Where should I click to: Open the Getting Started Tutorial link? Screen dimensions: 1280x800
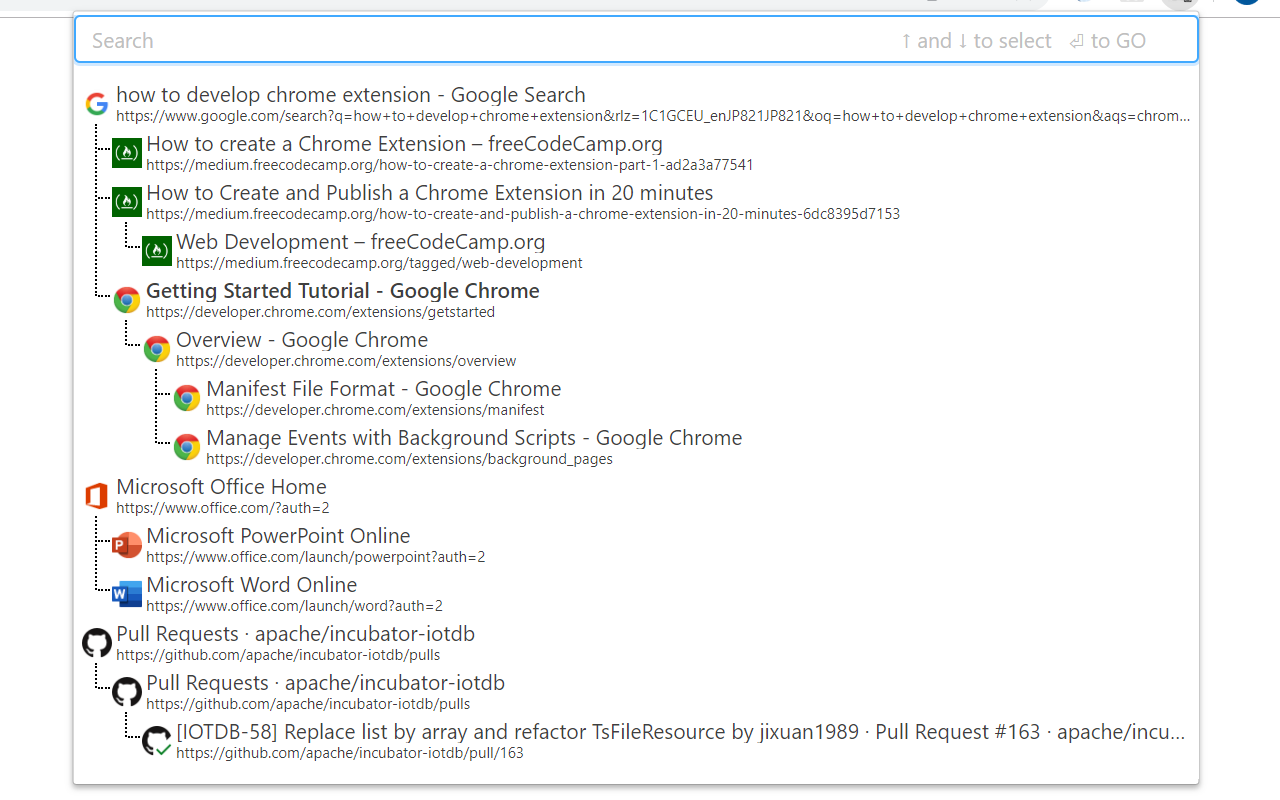click(342, 290)
